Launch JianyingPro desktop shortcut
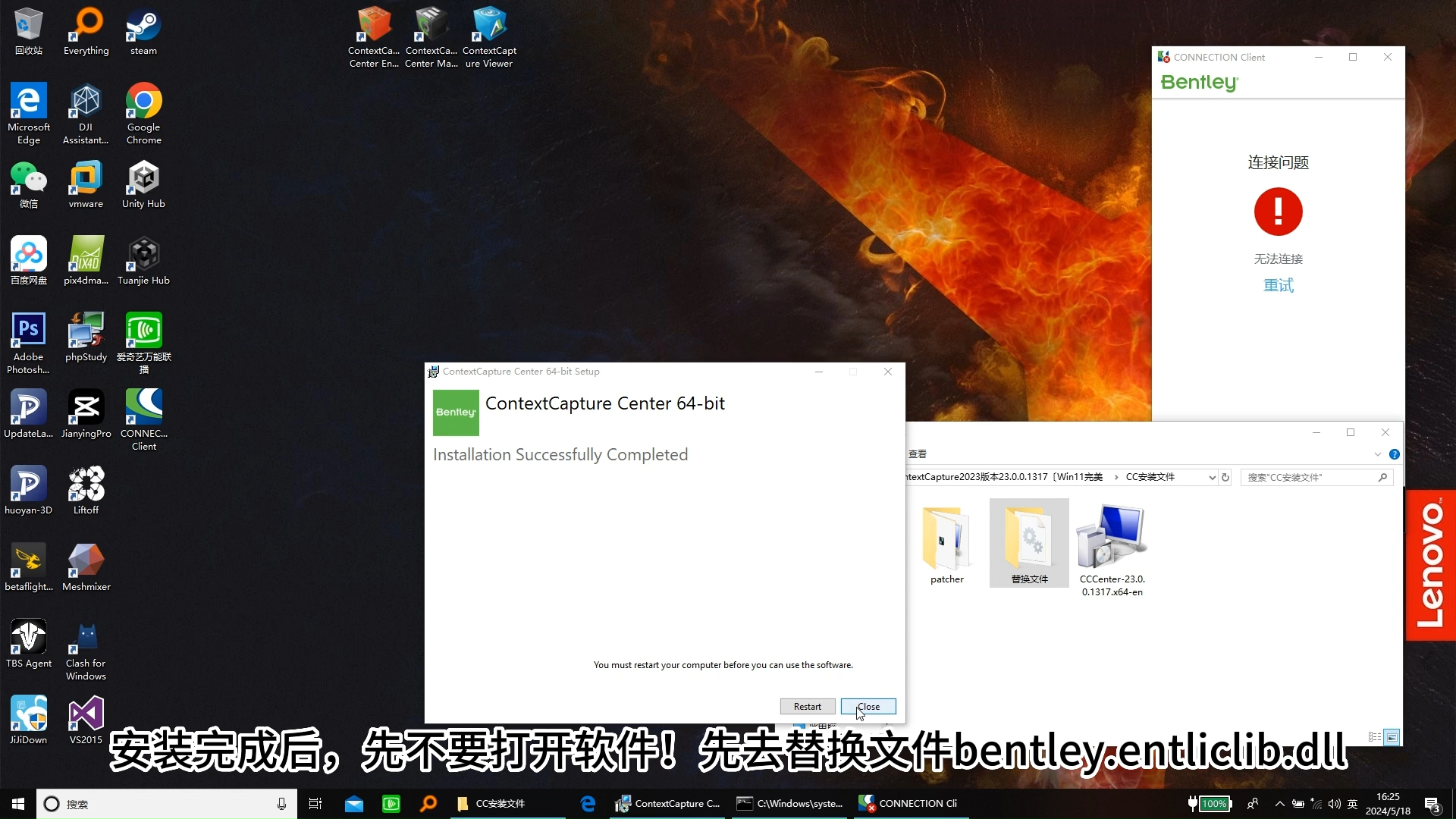This screenshot has width=1456, height=819. click(x=86, y=414)
